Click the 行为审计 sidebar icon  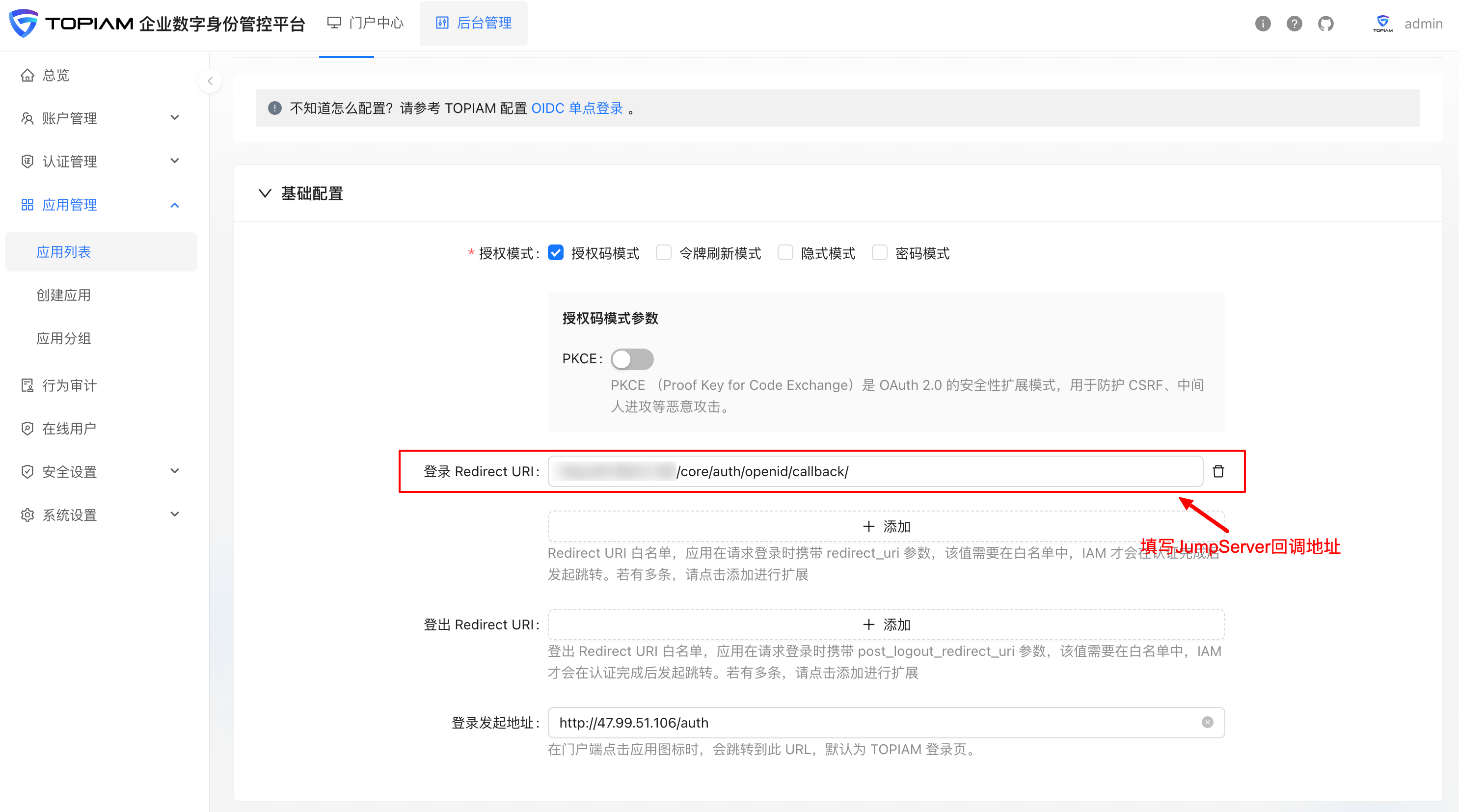click(27, 385)
